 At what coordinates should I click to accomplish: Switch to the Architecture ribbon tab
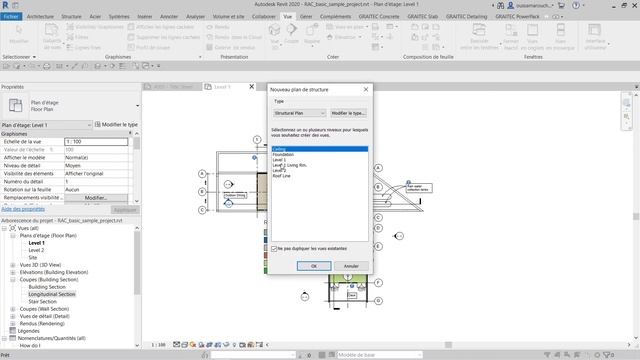pyautogui.click(x=40, y=16)
